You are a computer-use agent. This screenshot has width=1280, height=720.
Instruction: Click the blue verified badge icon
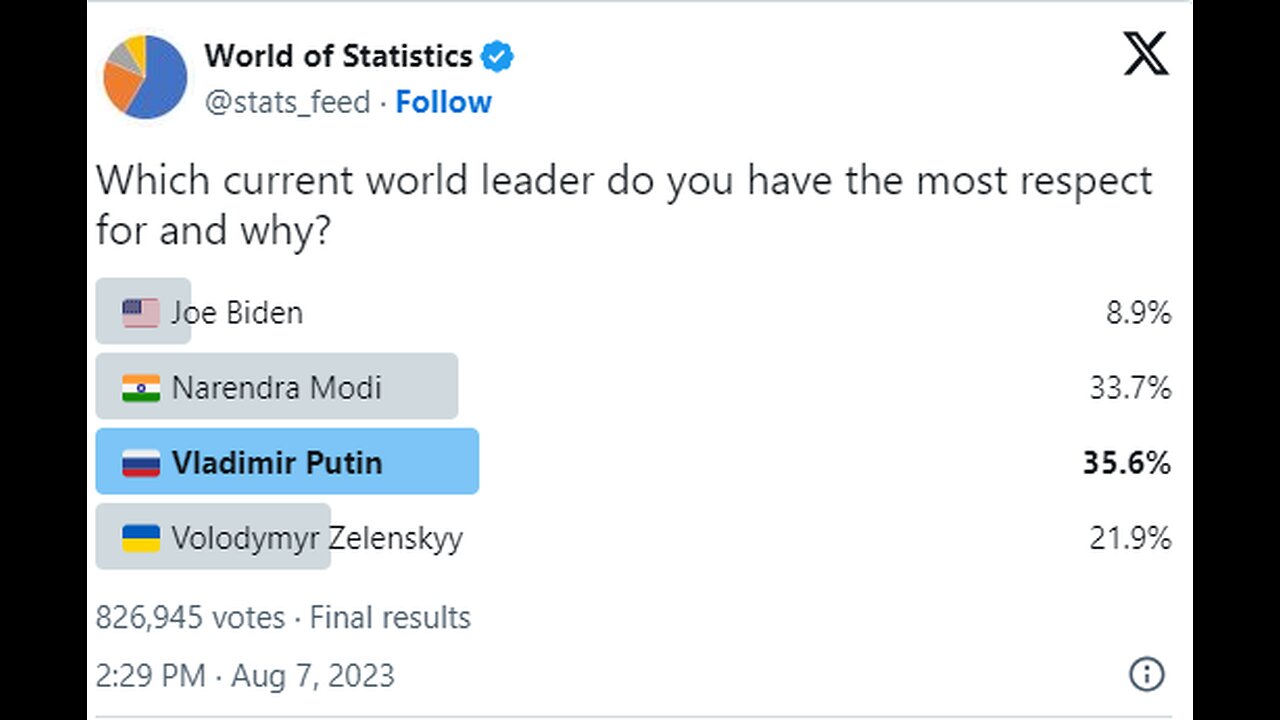pyautogui.click(x=497, y=57)
